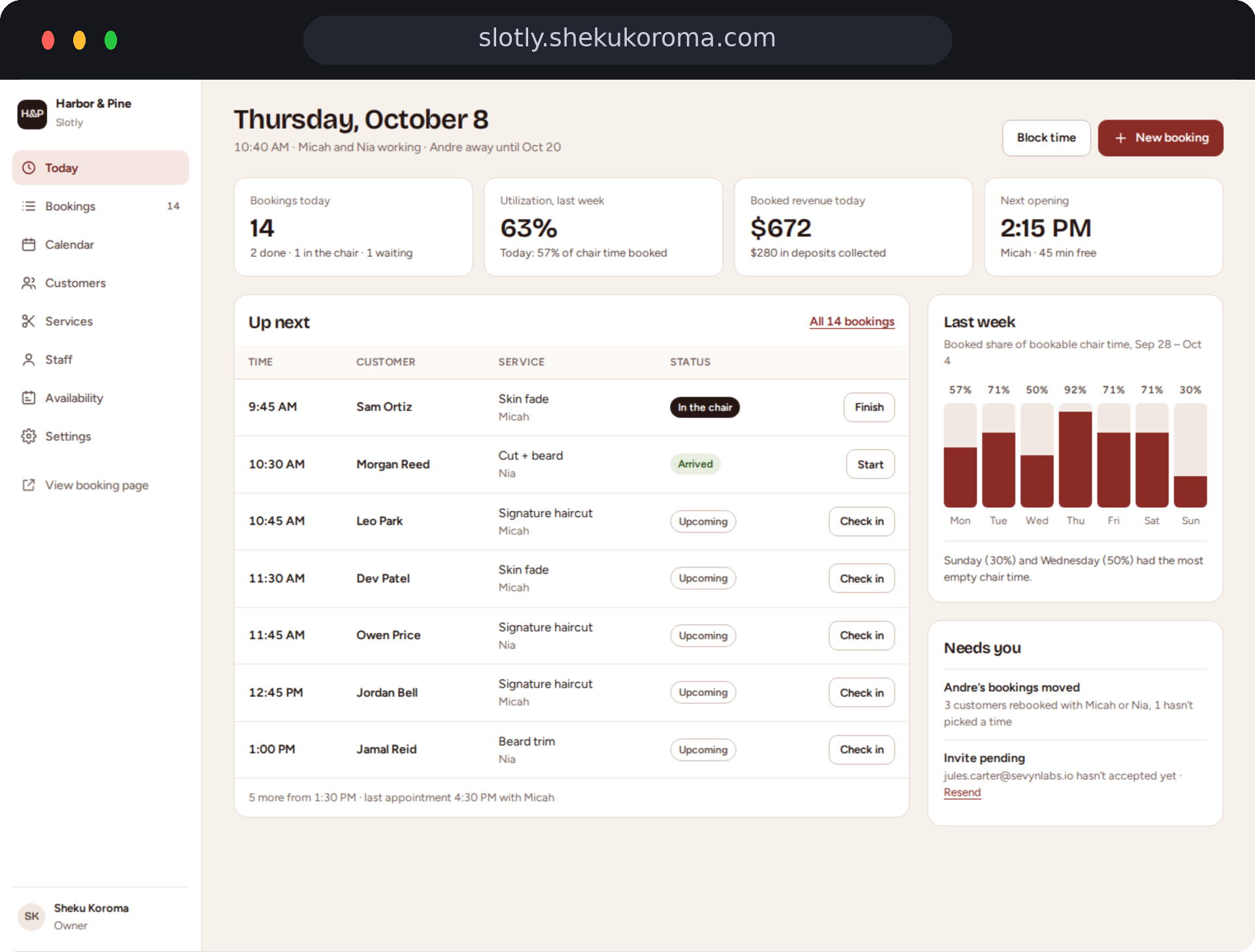The image size is (1255, 952).
Task: Click the Wednesday 50% utilization bar
Action: (x=1037, y=481)
